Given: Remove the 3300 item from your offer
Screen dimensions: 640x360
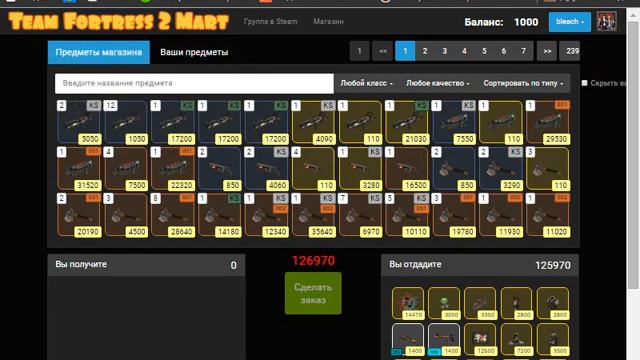Looking at the screenshot, I should tap(480, 303).
